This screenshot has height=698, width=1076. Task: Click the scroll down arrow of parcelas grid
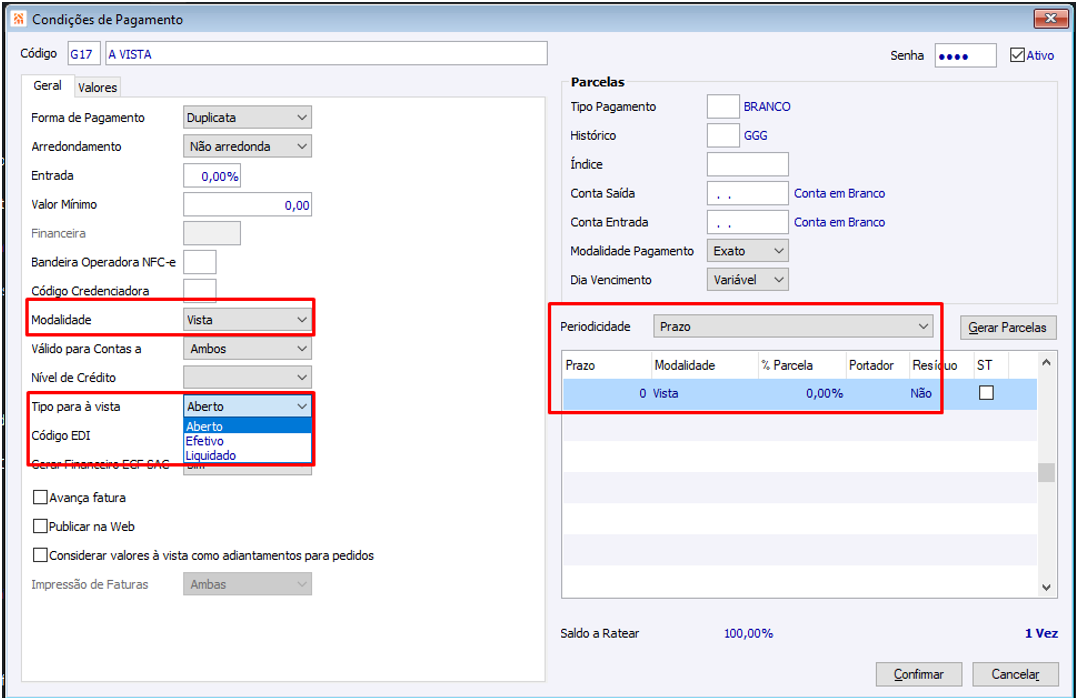(1046, 587)
